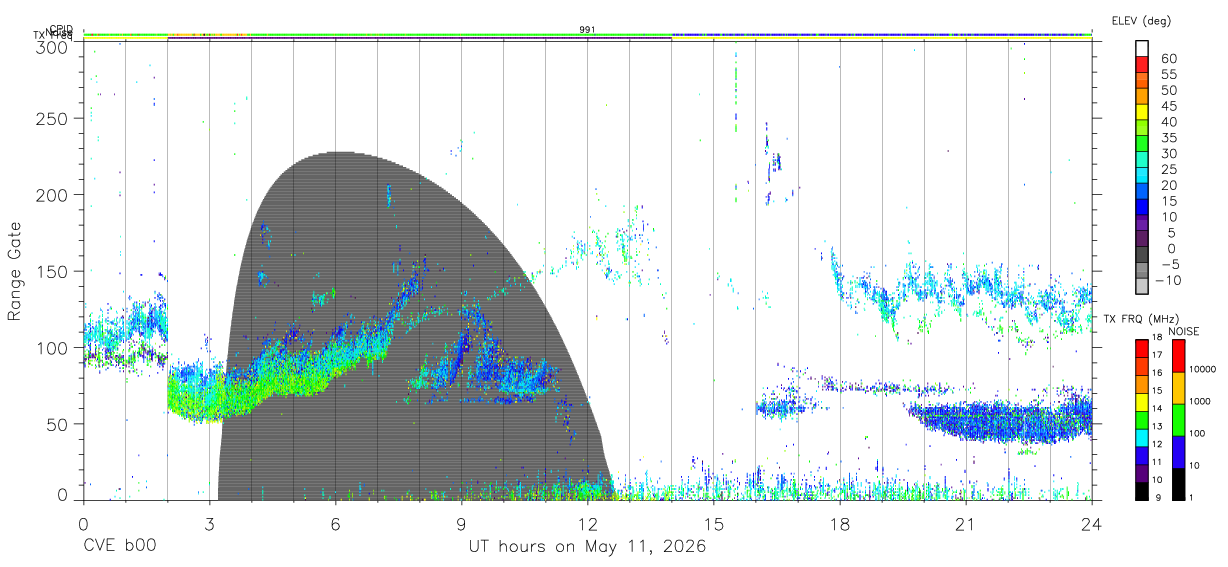Click the '3' UT hour tick label
The width and height of the screenshot is (1228, 567).
209,523
